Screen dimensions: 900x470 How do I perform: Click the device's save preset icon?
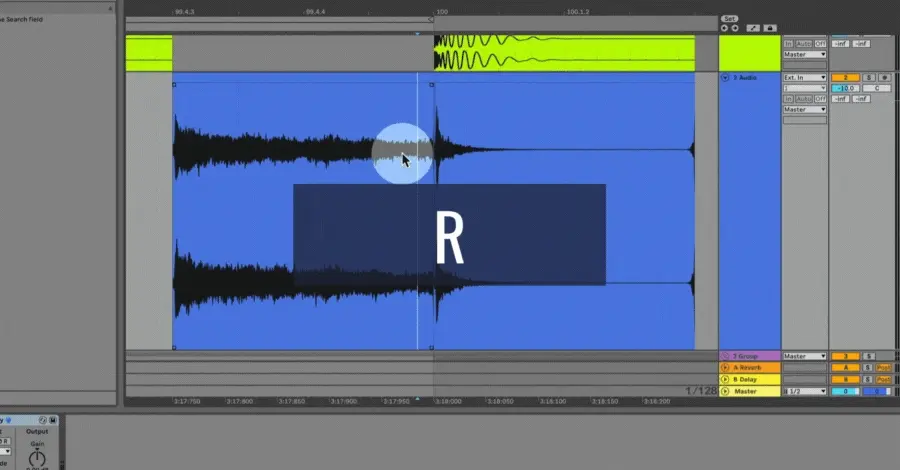[x=53, y=420]
